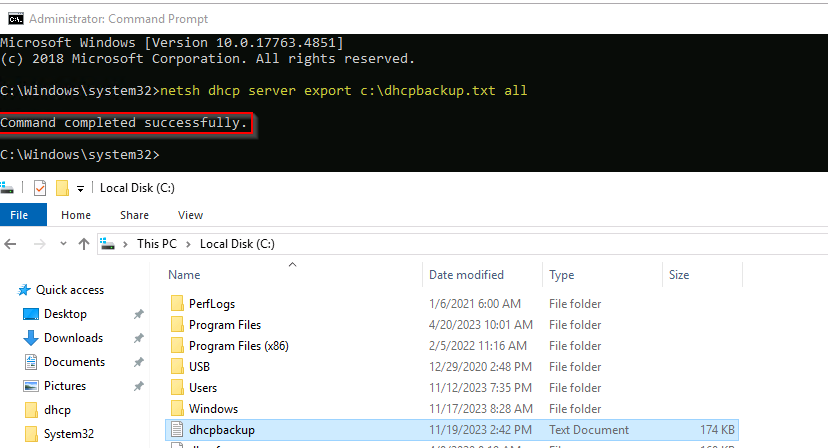Click the Properties checkmark quick access icon
The height and width of the screenshot is (448, 828).
pos(40,188)
